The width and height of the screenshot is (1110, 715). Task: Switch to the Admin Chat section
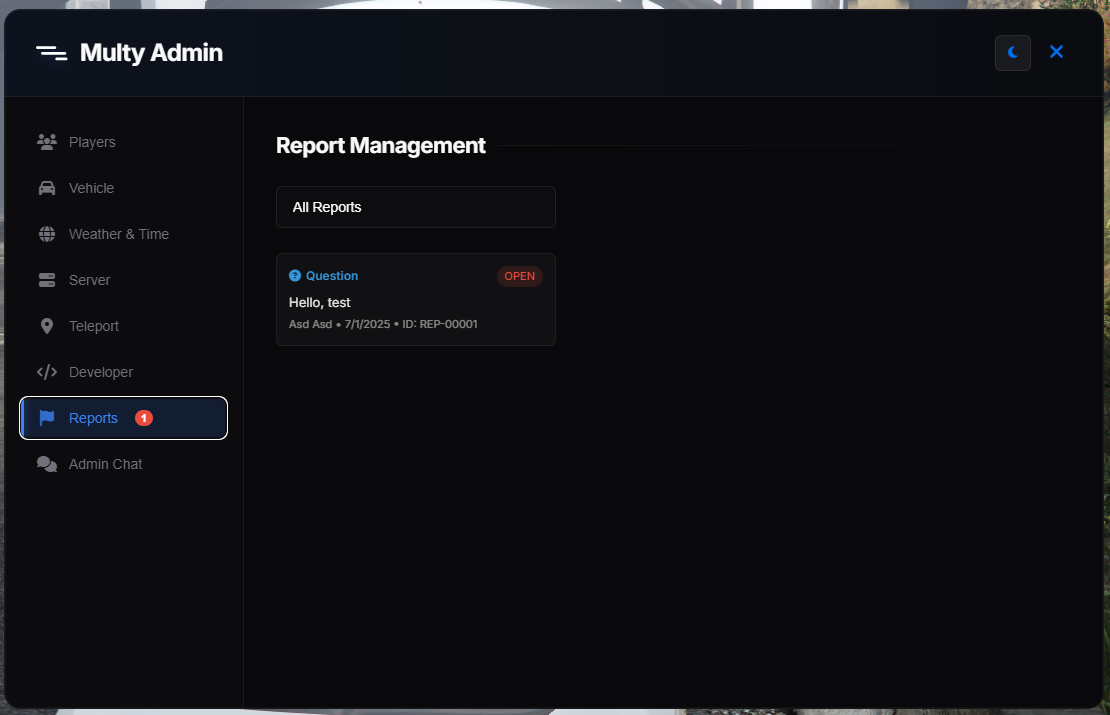[x=104, y=464]
